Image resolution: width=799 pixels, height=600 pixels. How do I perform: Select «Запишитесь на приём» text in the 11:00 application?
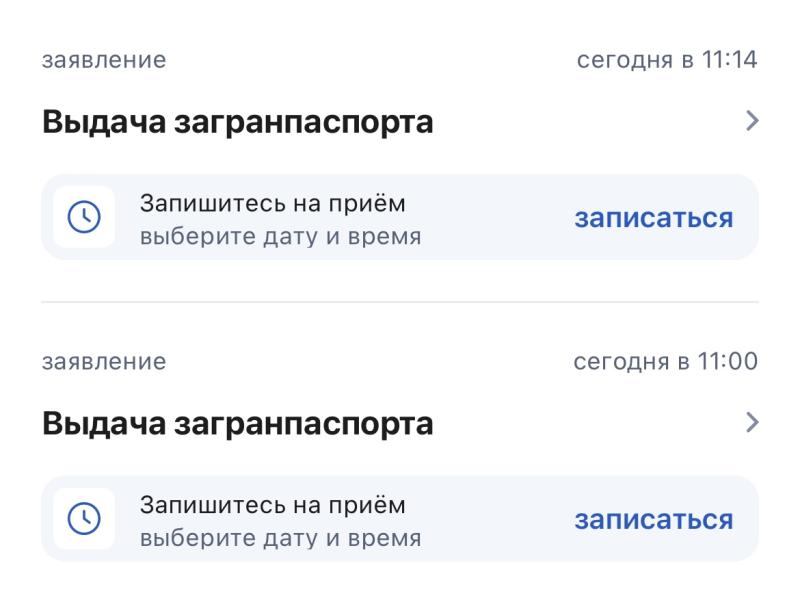[x=272, y=504]
